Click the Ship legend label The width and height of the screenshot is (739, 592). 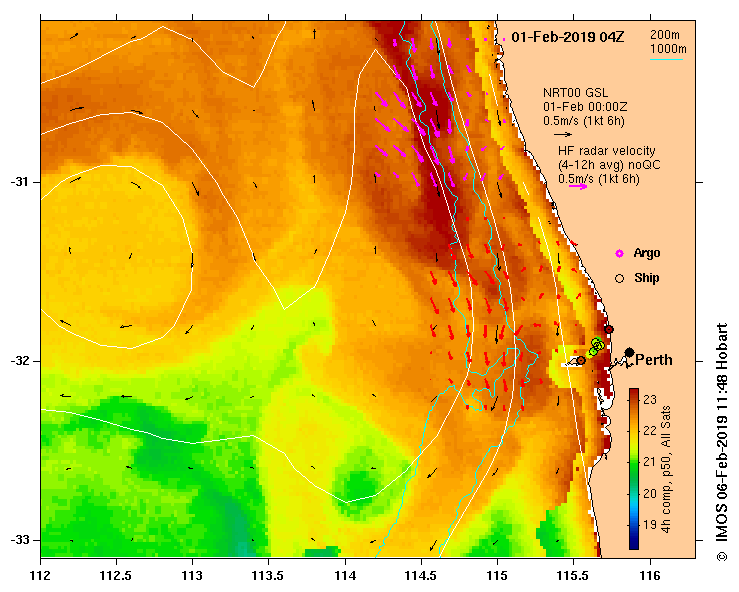pos(647,278)
